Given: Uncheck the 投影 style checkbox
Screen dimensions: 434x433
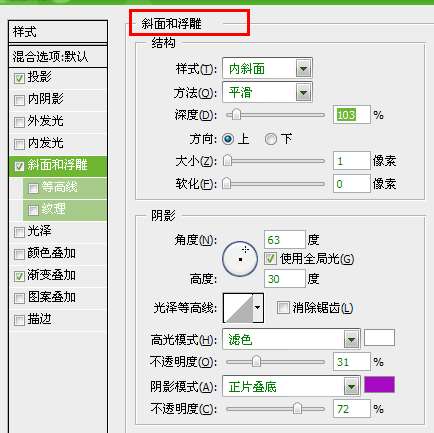Looking at the screenshot, I should 19,78.
